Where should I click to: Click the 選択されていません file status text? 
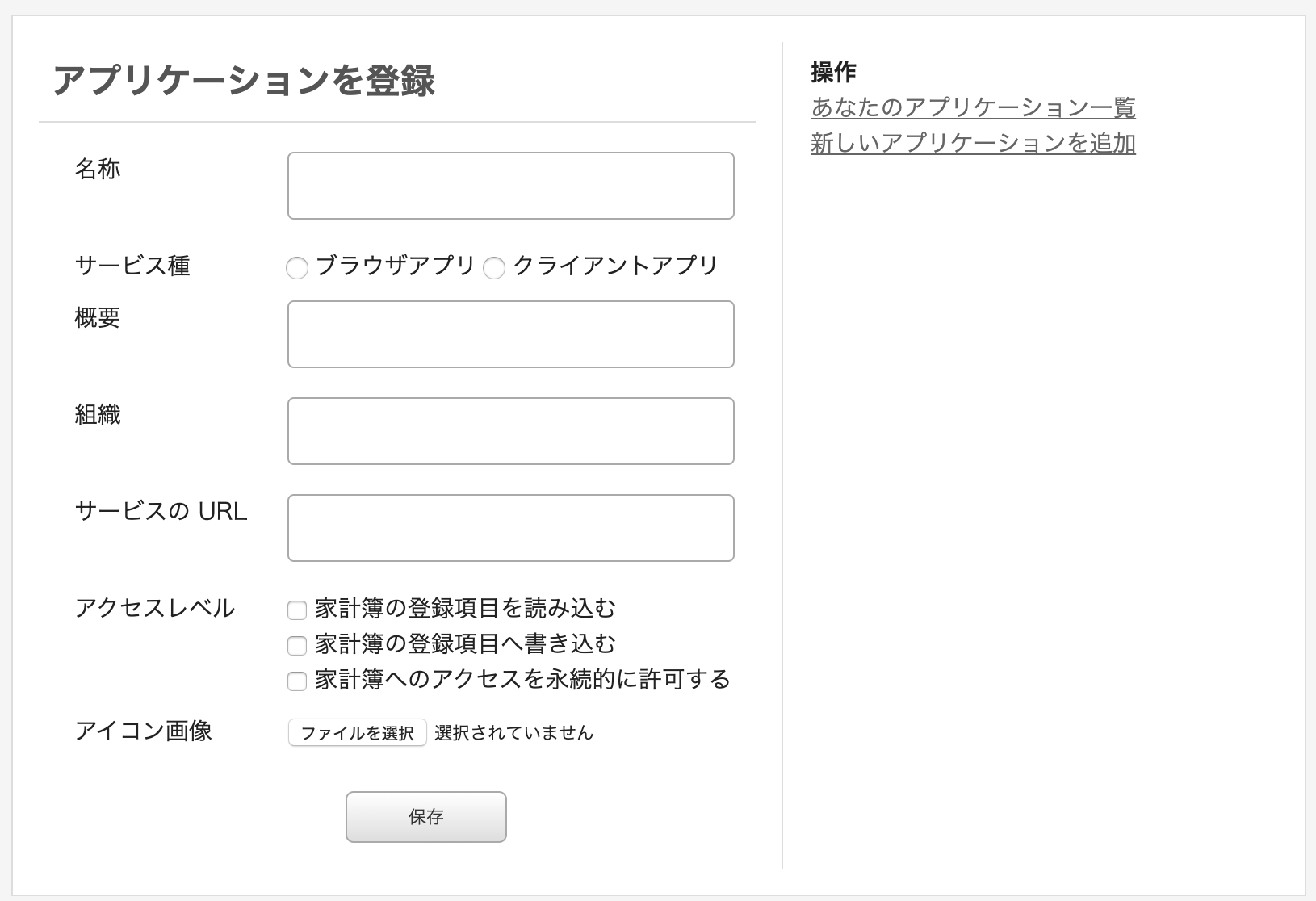point(513,733)
